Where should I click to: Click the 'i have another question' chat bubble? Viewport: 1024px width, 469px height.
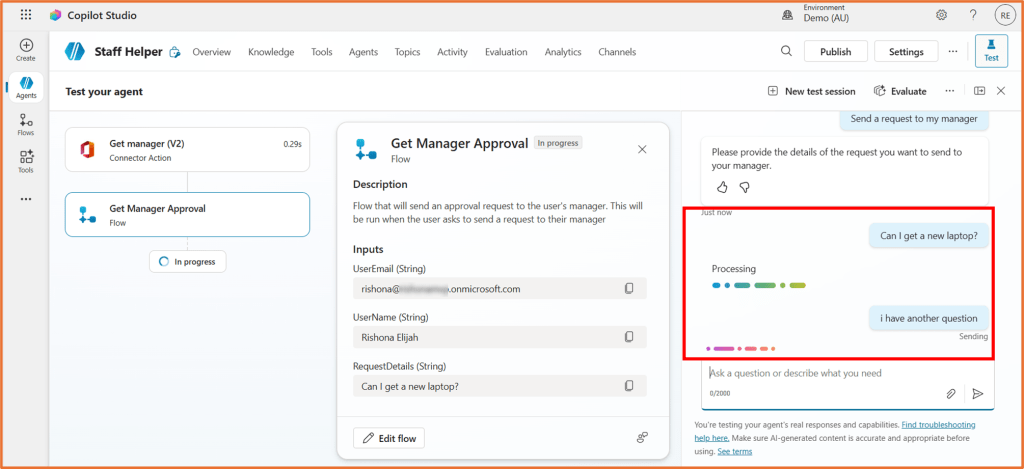click(x=929, y=318)
